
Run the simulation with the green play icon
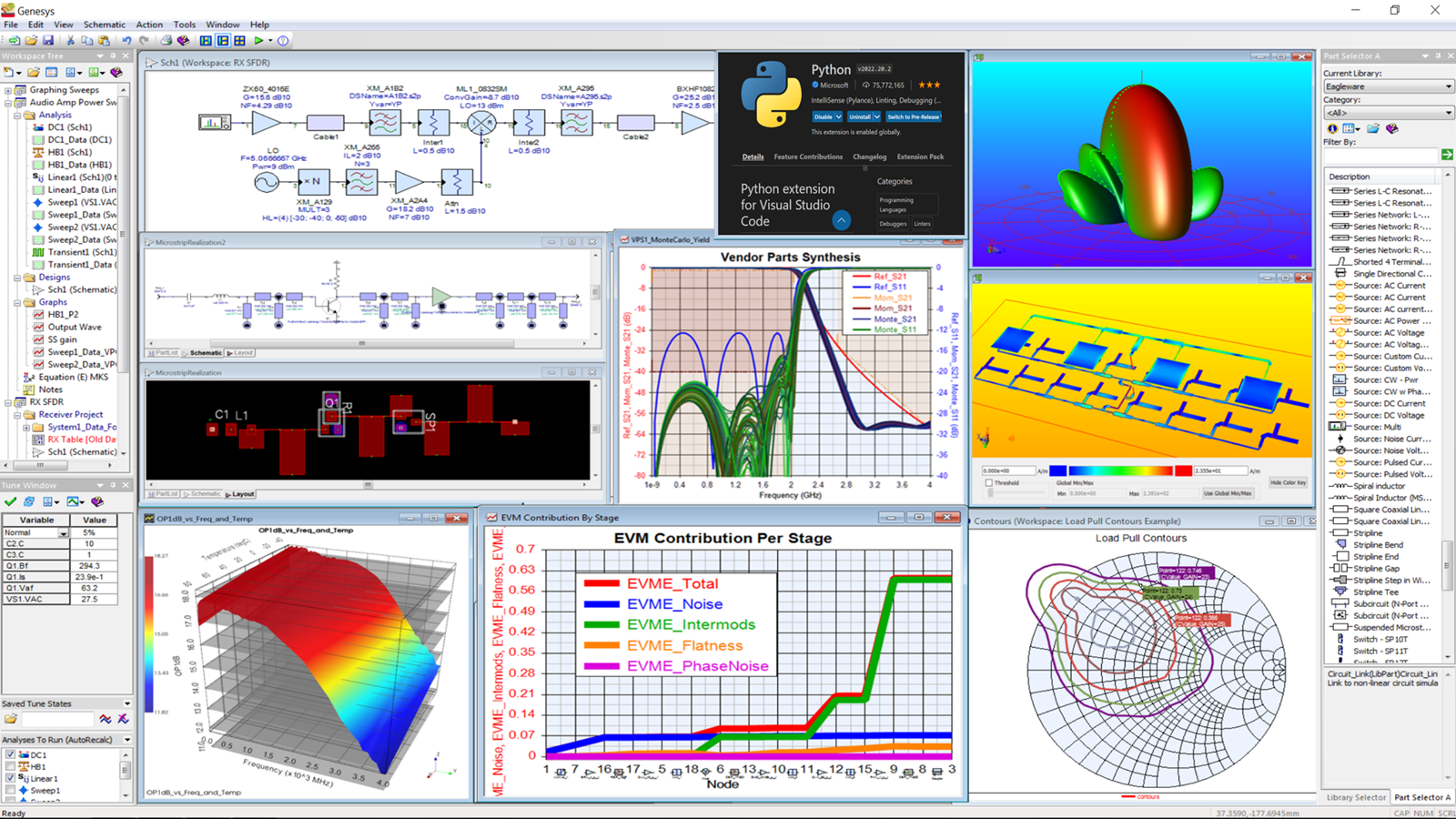point(259,41)
